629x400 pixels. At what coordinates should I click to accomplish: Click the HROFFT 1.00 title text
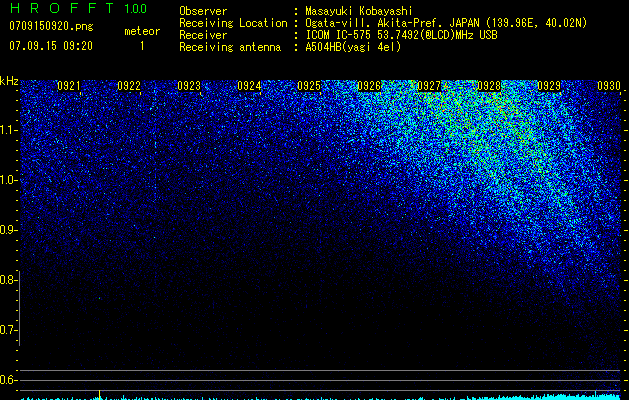tap(78, 8)
